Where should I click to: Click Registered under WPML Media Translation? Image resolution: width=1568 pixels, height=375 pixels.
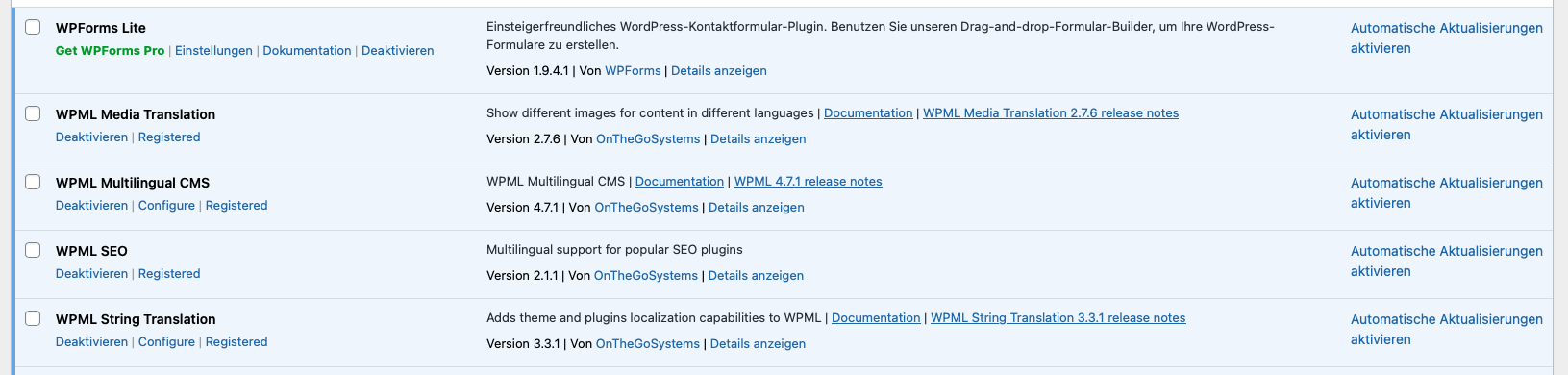tap(169, 137)
